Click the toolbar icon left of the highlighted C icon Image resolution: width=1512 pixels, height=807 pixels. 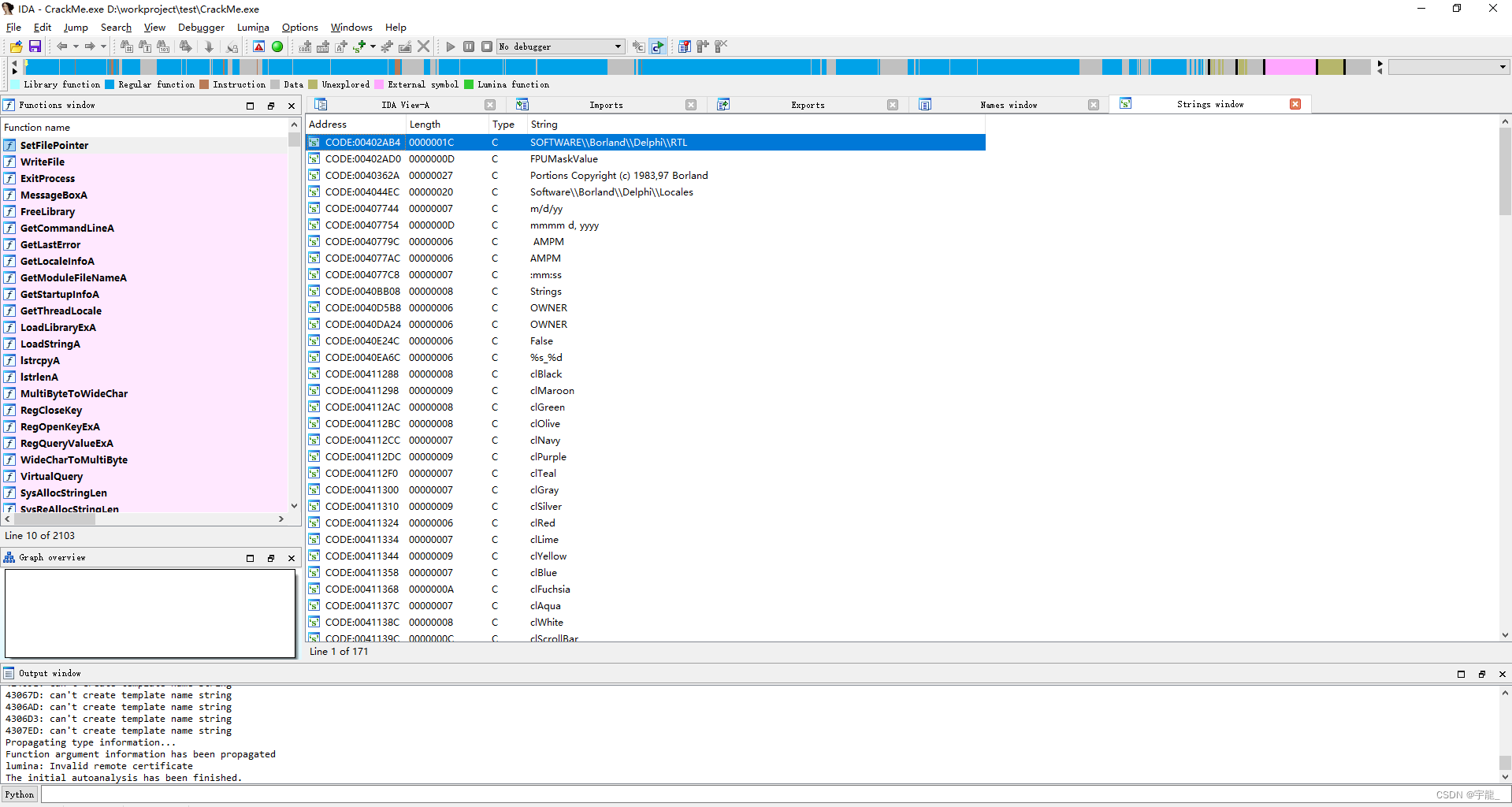pos(639,46)
